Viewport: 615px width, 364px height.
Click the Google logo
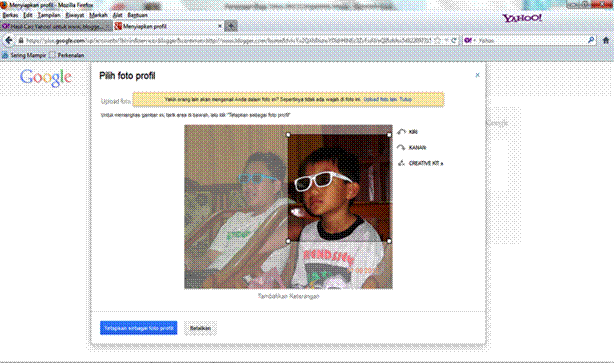pyautogui.click(x=46, y=78)
